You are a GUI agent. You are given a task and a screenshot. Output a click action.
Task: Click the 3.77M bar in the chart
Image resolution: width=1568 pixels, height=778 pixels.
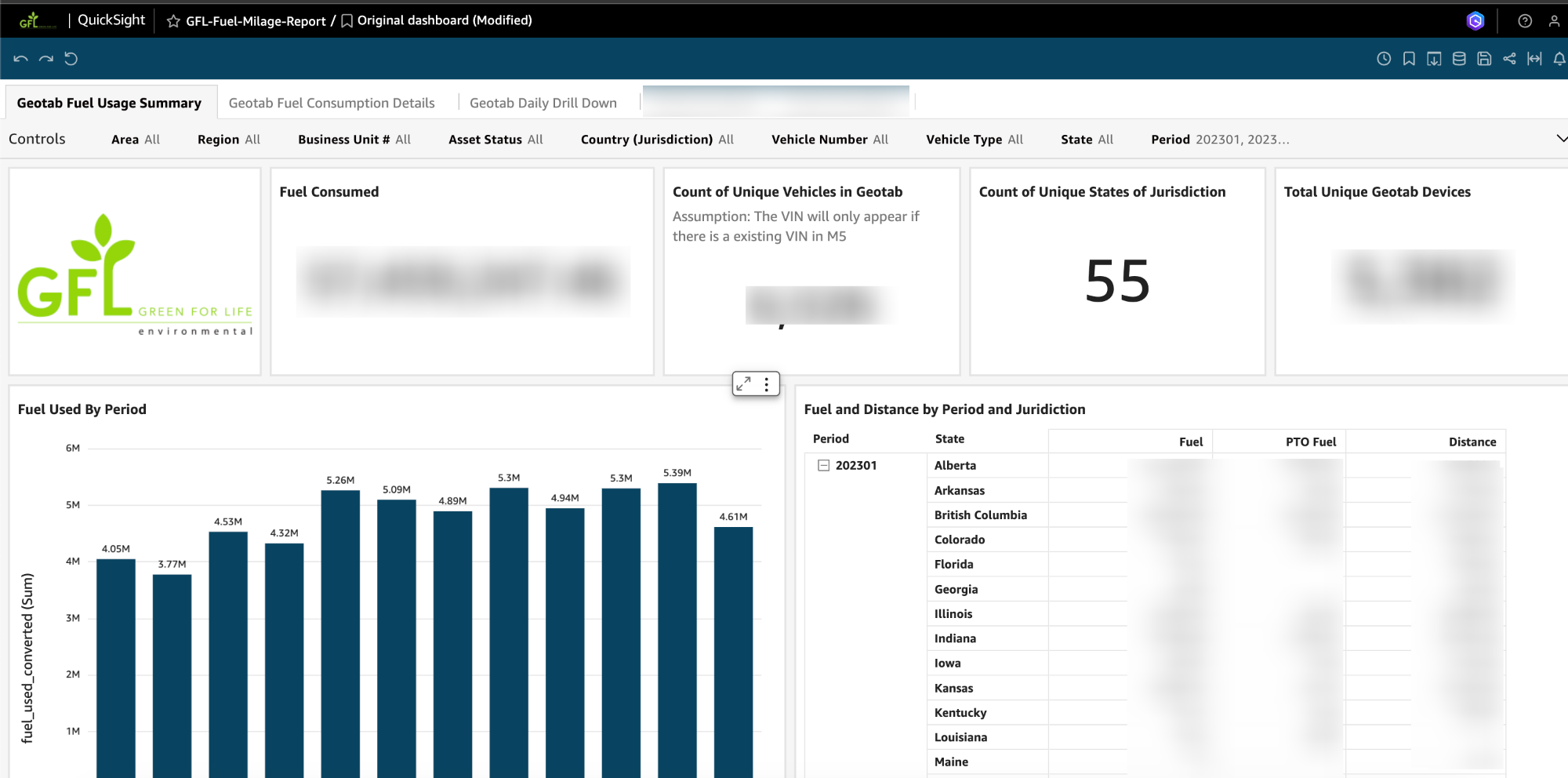coord(172,676)
